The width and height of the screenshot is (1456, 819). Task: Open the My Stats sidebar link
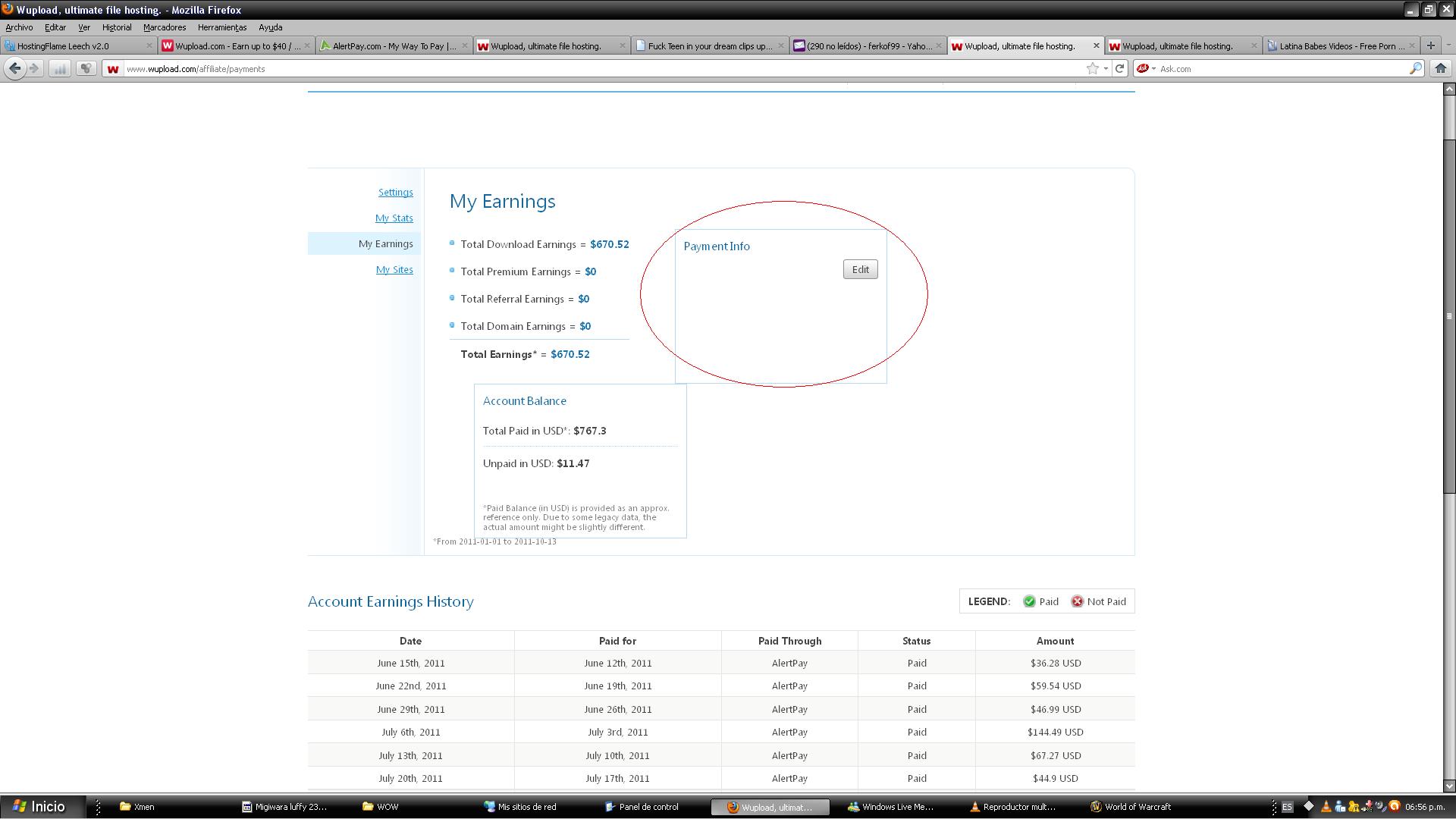click(394, 218)
